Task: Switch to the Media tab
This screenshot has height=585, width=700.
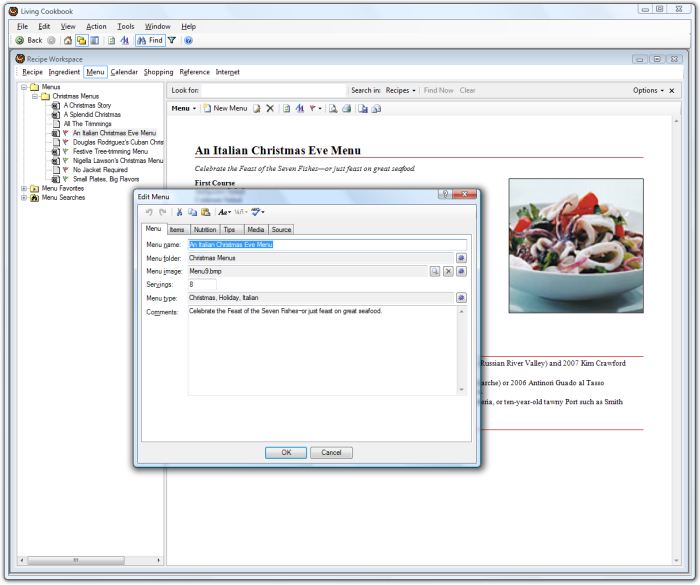Action: [x=255, y=230]
